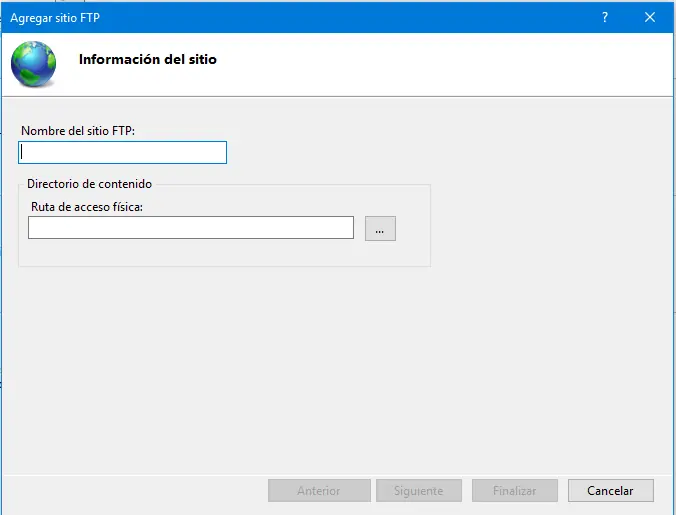The width and height of the screenshot is (676, 515).
Task: Click the Cancelar button
Action: click(610, 490)
